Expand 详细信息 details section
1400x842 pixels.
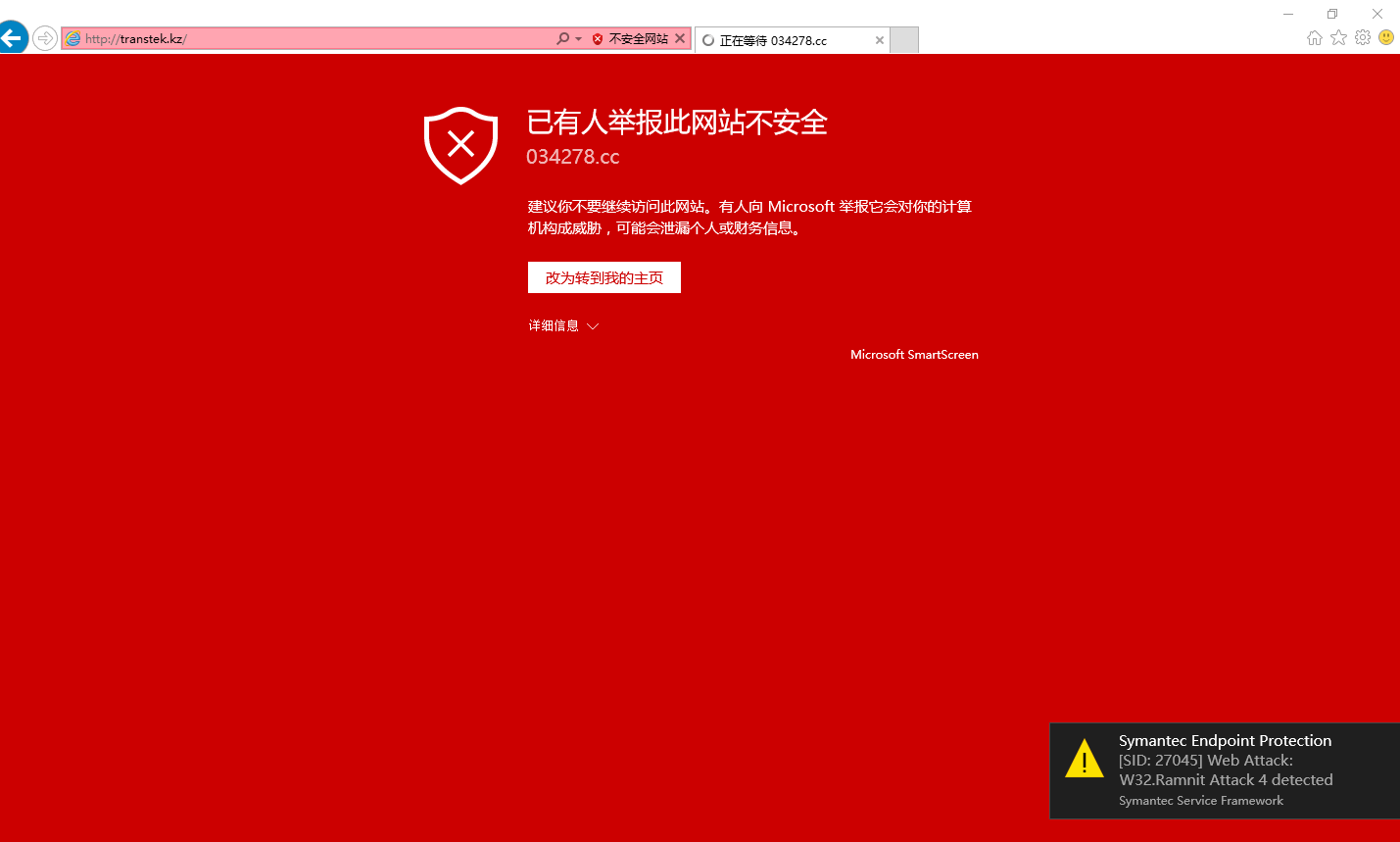pos(563,325)
